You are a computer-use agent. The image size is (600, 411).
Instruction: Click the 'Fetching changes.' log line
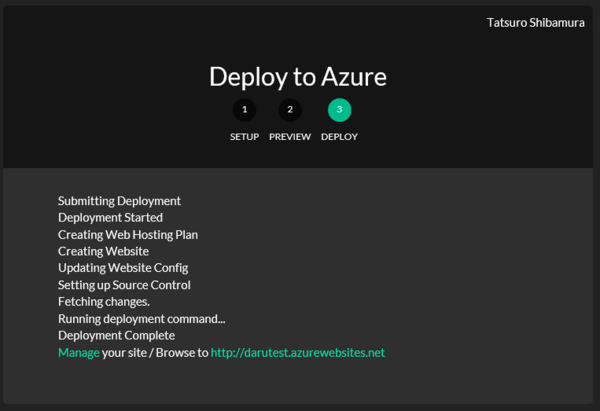click(x=104, y=302)
